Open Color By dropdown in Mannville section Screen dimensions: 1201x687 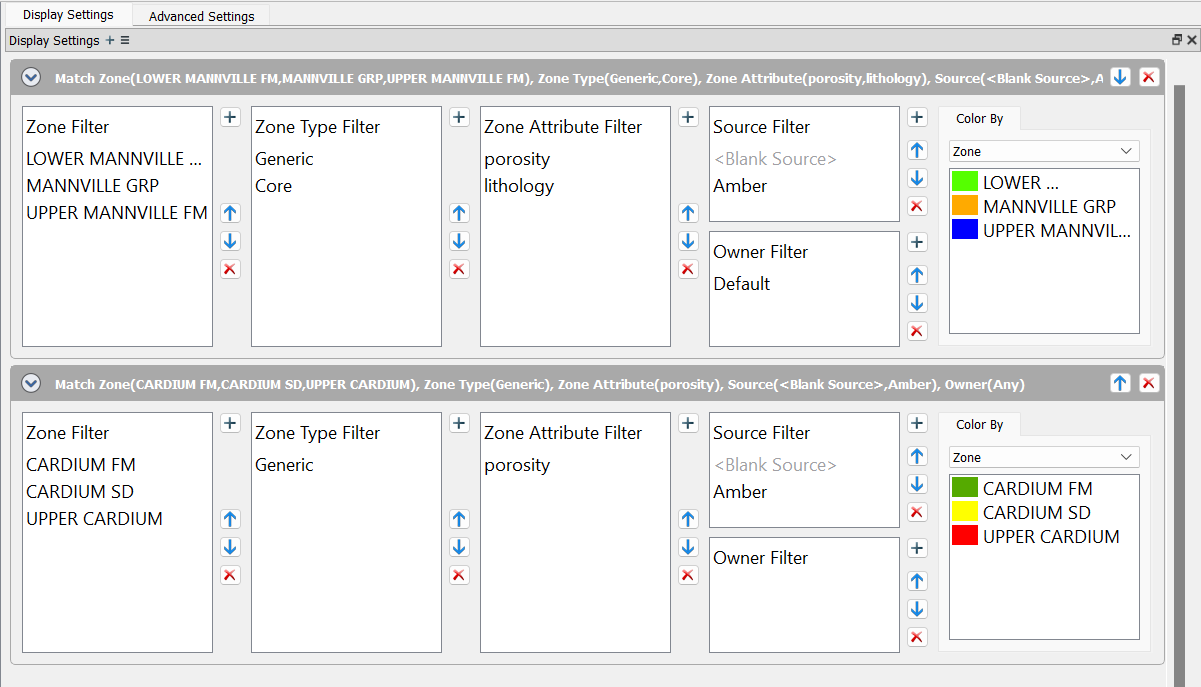pos(1044,151)
